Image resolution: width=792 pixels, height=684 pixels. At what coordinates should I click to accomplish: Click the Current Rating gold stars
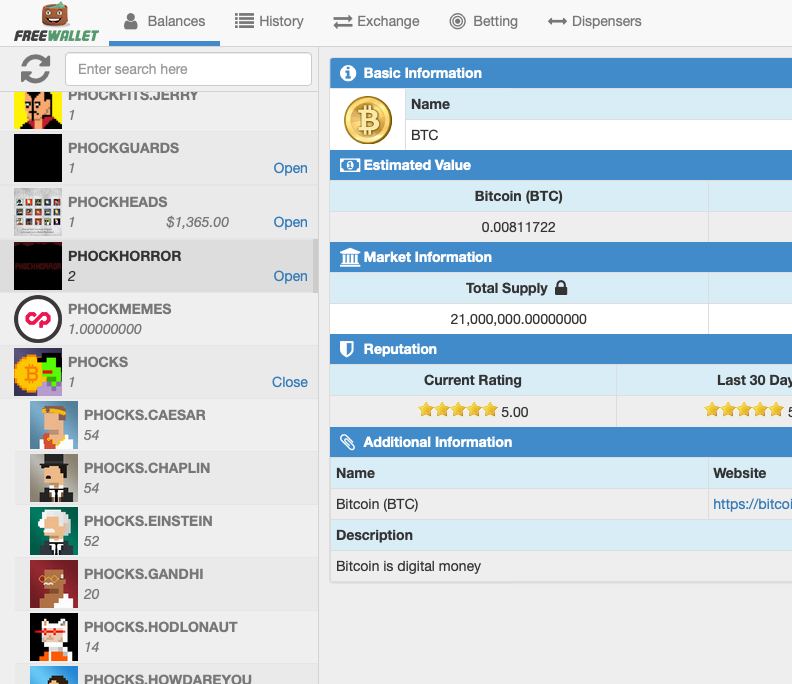458,410
